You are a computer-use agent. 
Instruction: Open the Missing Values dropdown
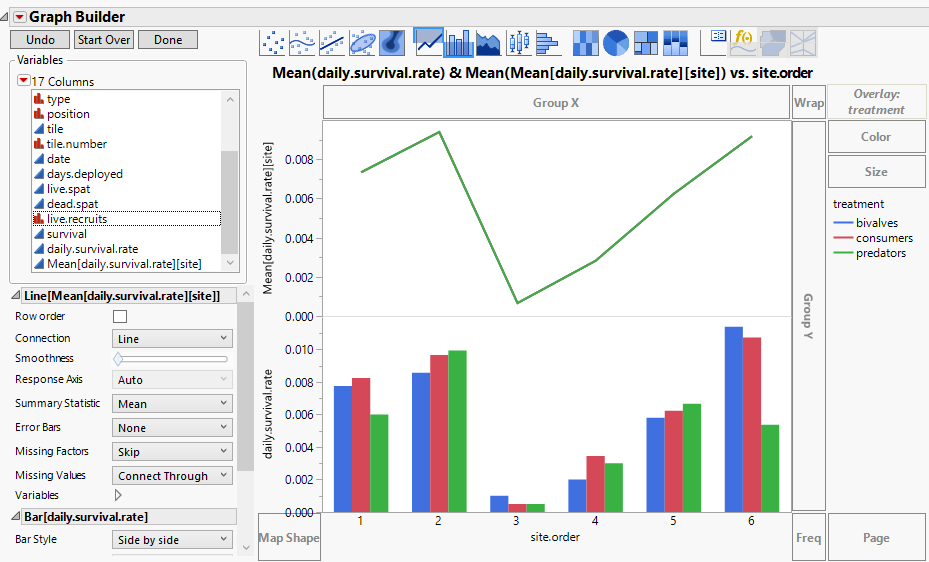(172, 476)
